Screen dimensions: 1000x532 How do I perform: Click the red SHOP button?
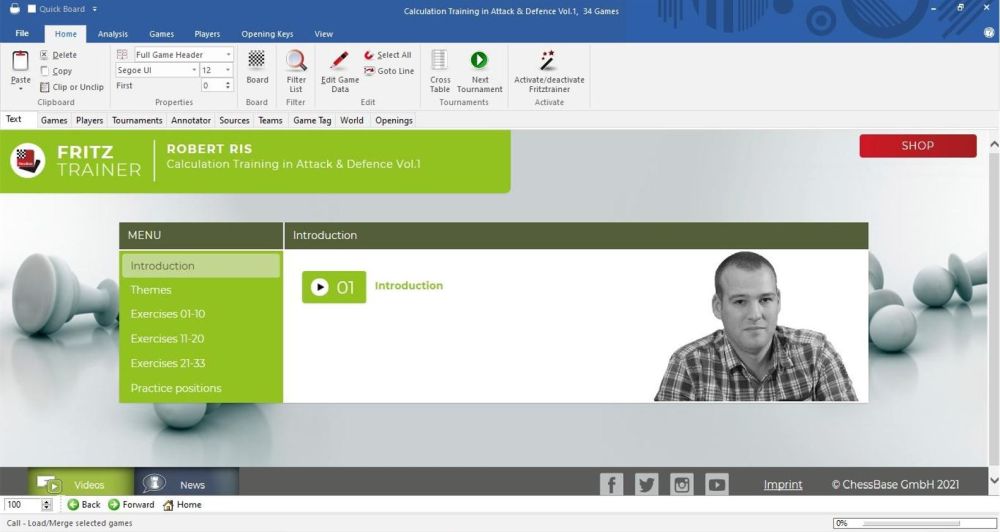click(918, 145)
